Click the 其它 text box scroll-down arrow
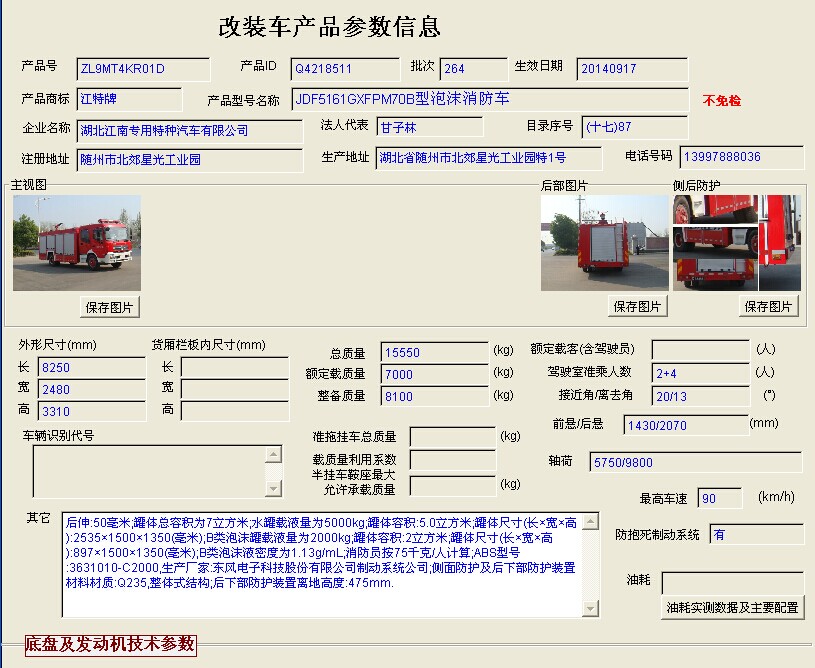The image size is (815, 668). click(591, 608)
